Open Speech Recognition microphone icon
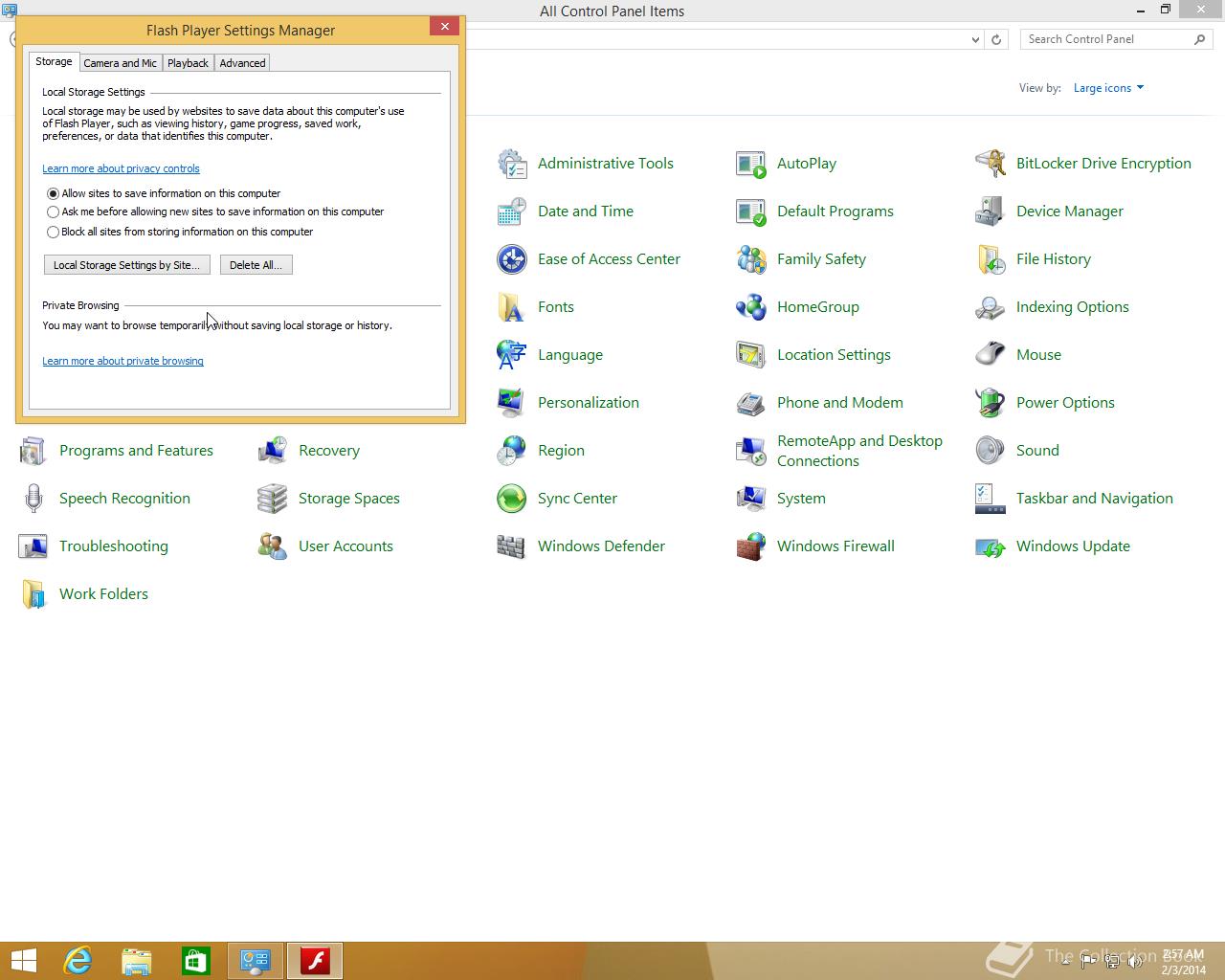The width and height of the screenshot is (1225, 980). pos(33,499)
